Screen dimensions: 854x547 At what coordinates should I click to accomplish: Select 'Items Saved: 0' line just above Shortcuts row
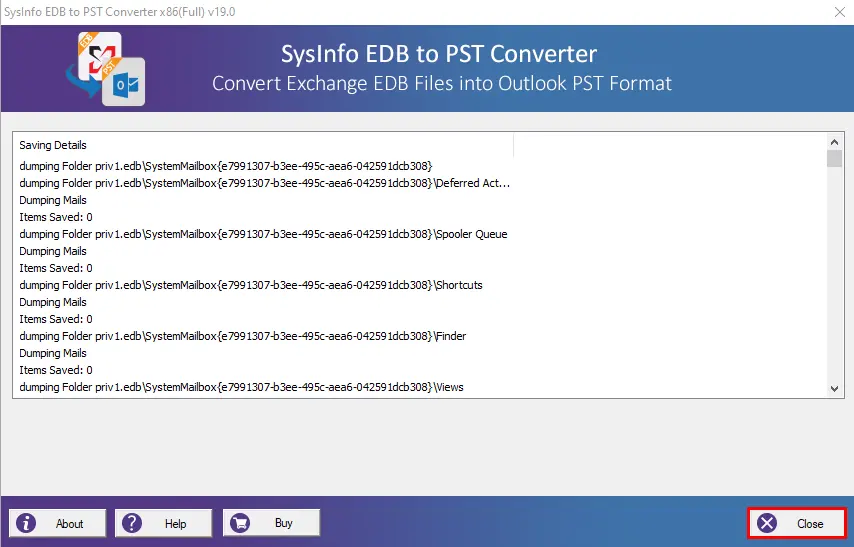pos(56,268)
